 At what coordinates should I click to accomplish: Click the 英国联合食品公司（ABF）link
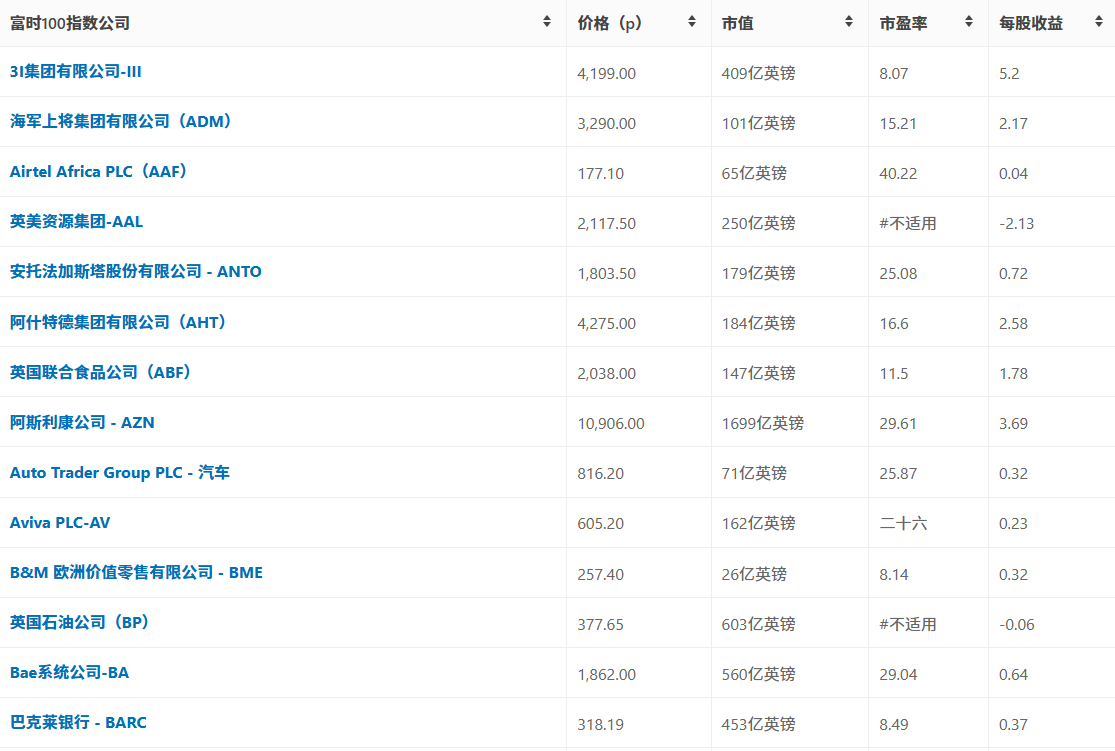coord(101,372)
